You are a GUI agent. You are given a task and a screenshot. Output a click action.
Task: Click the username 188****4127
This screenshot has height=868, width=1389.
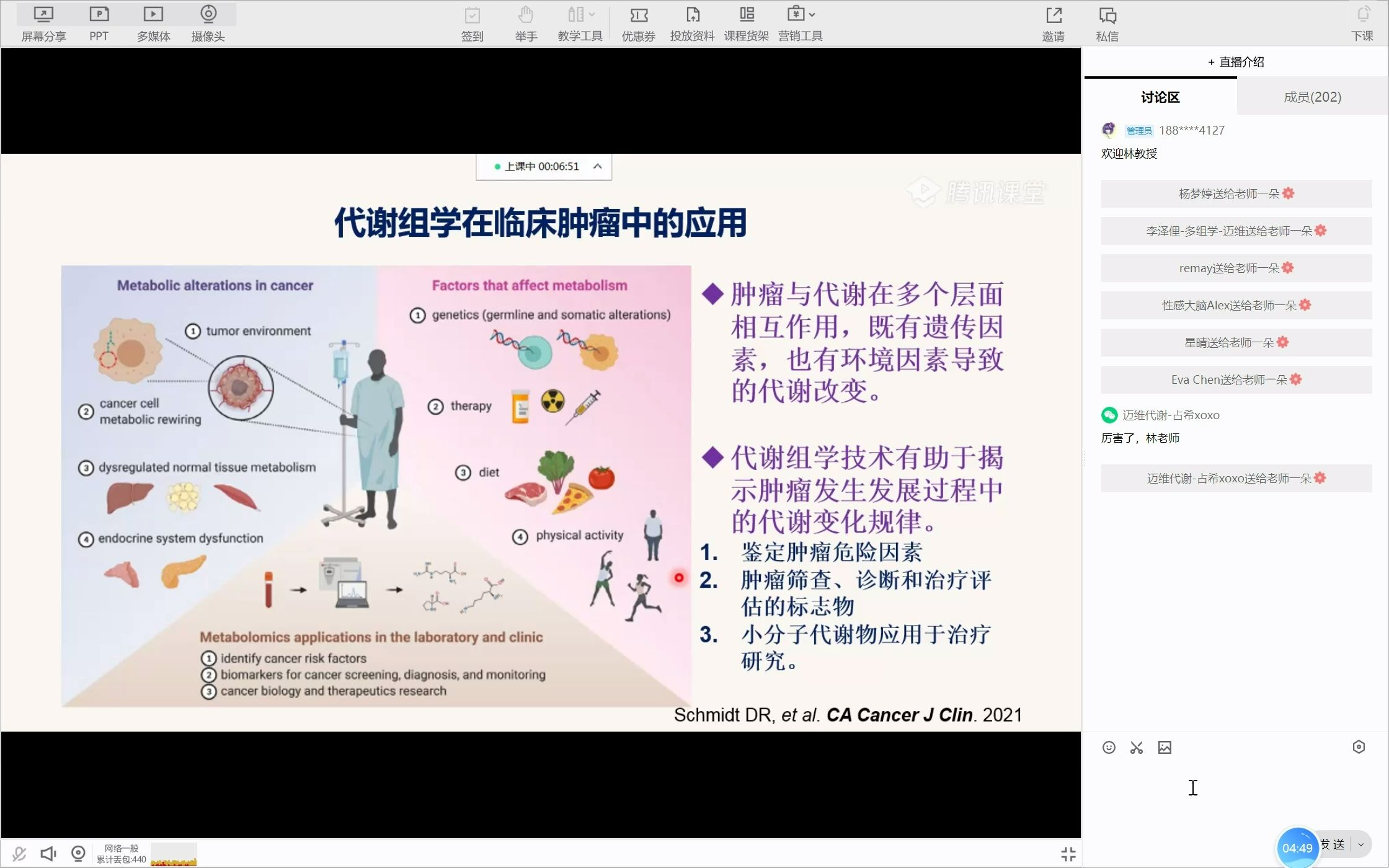1192,130
